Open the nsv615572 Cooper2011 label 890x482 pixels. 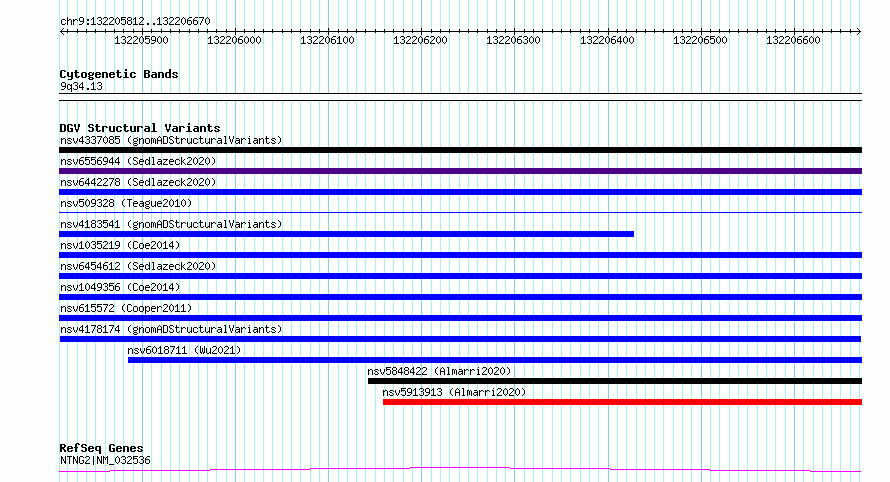pyautogui.click(x=126, y=308)
